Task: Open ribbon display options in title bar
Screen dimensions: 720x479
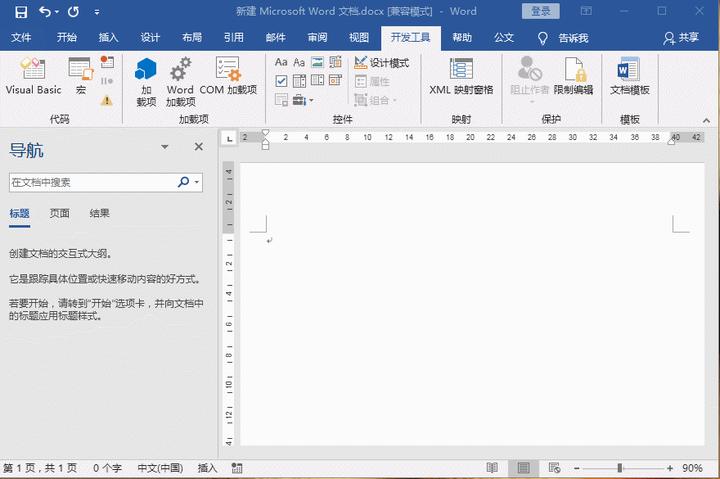Action: click(x=586, y=11)
